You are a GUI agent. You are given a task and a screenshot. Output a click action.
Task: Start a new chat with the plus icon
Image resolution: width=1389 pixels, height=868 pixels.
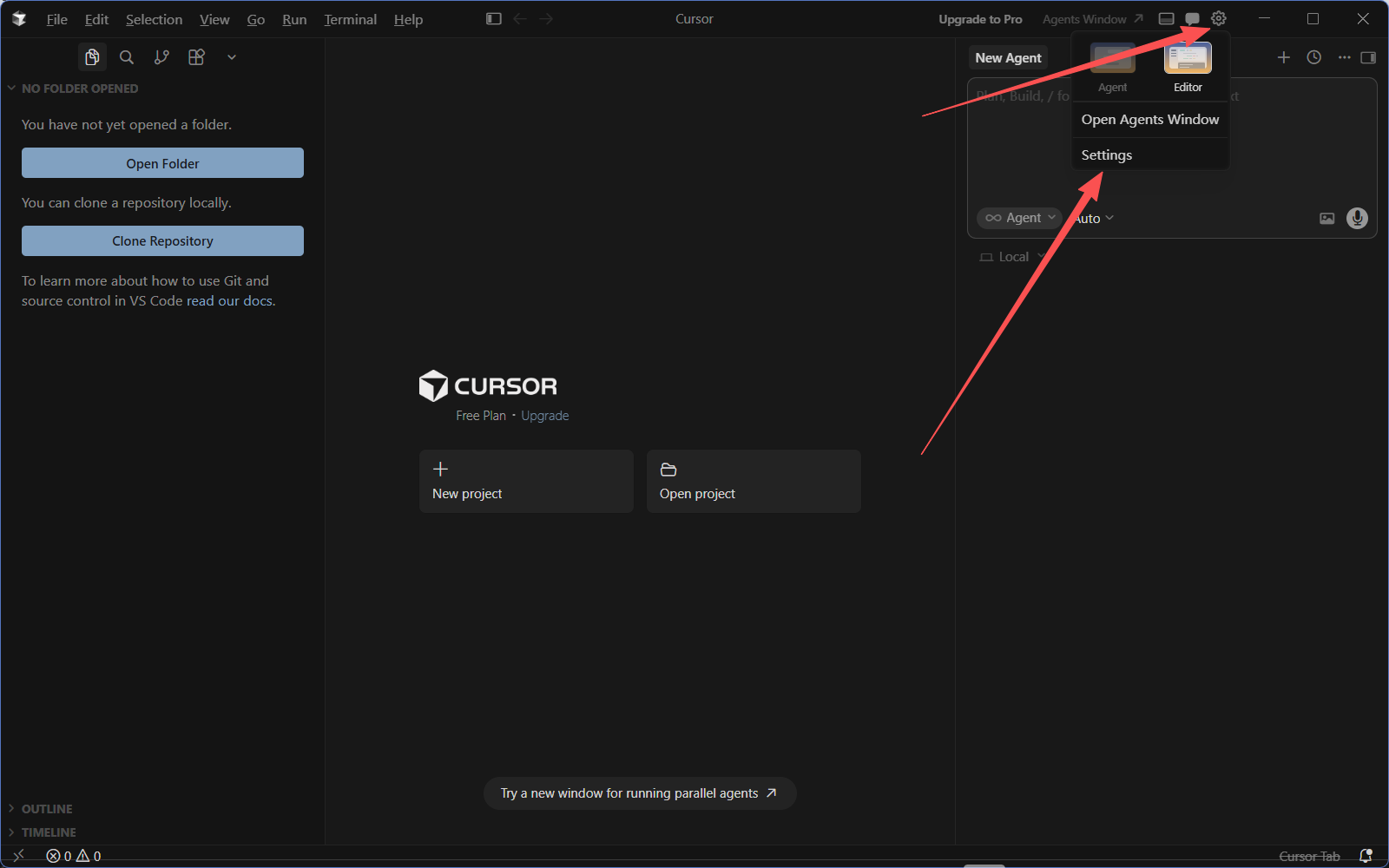tap(1284, 57)
